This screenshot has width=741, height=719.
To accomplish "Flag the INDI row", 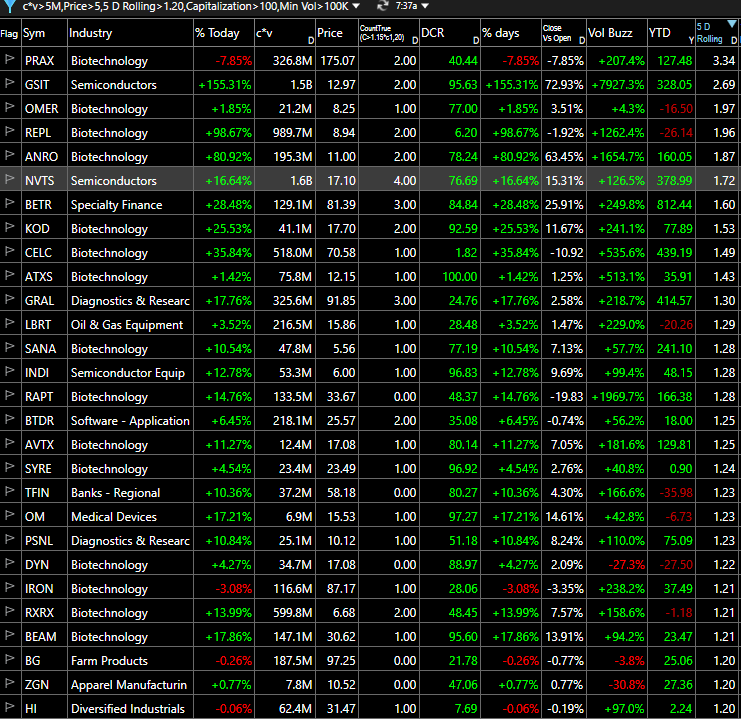I will click(9, 371).
